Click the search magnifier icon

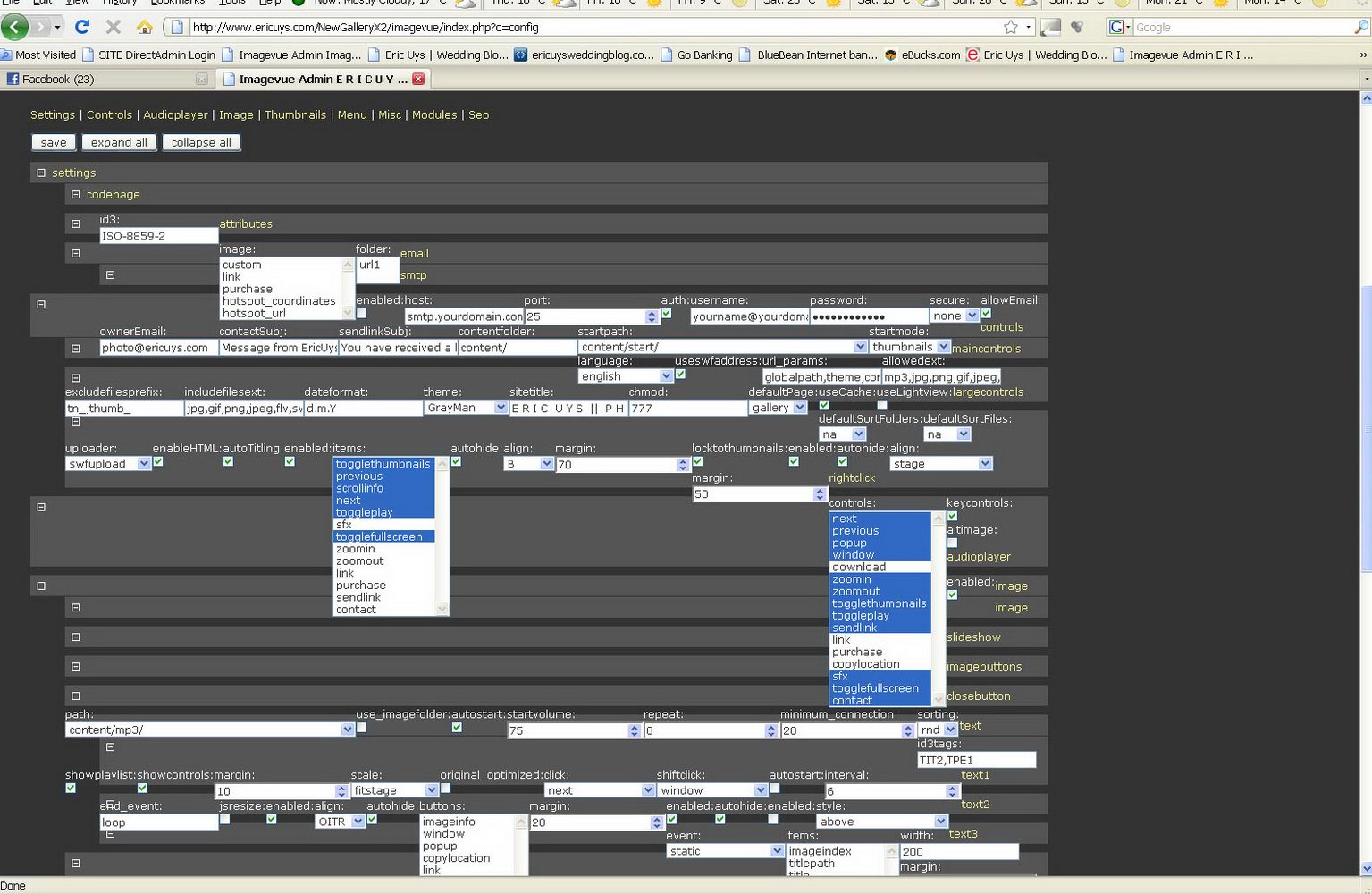pos(1361,28)
